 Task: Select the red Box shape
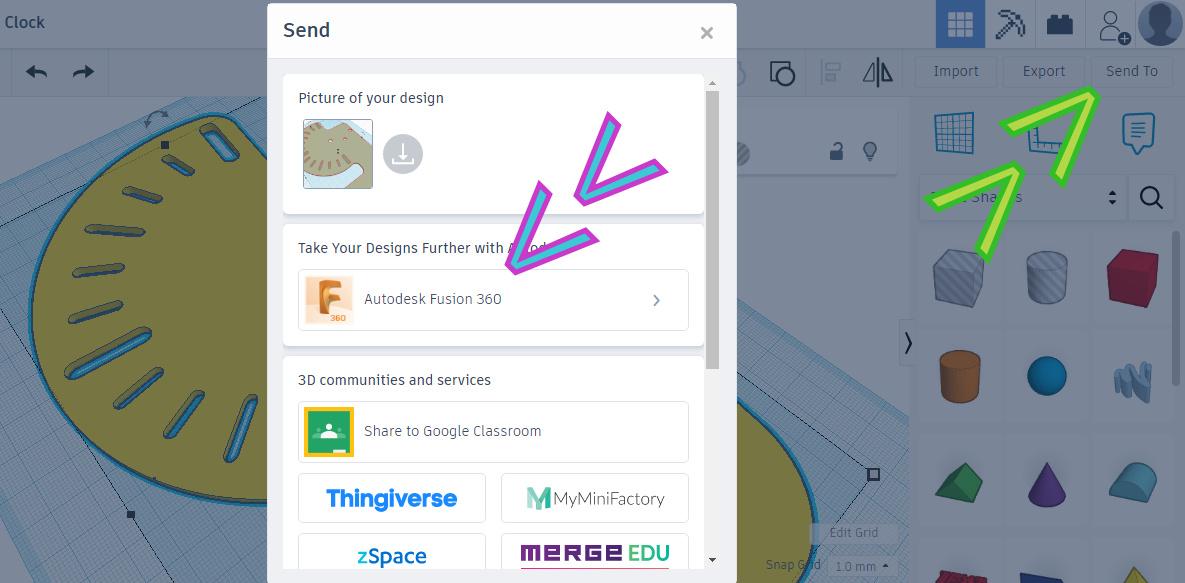pos(1132,278)
